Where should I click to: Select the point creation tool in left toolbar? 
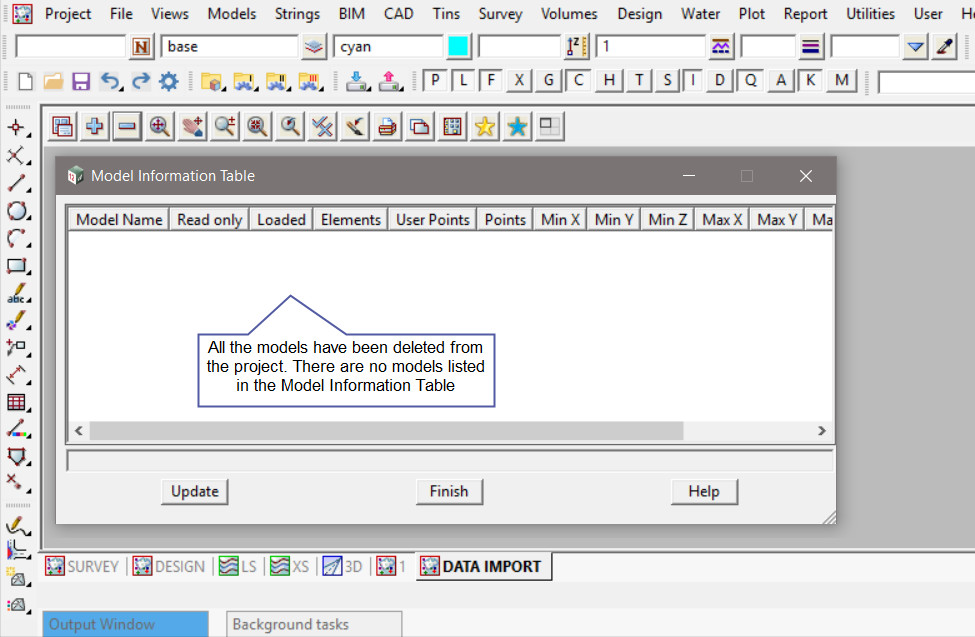click(17, 129)
